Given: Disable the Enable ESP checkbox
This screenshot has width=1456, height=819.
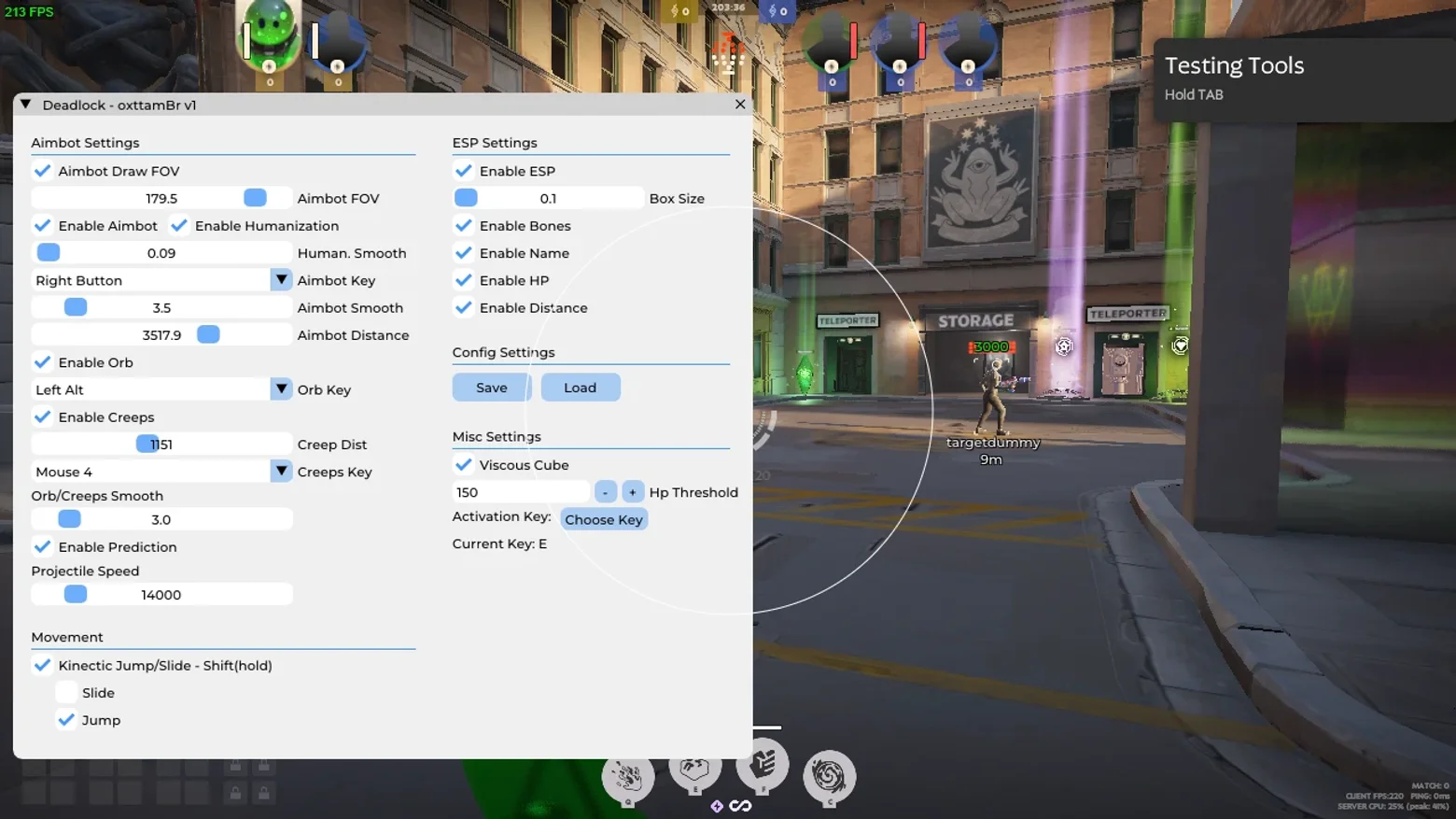Looking at the screenshot, I should [463, 171].
